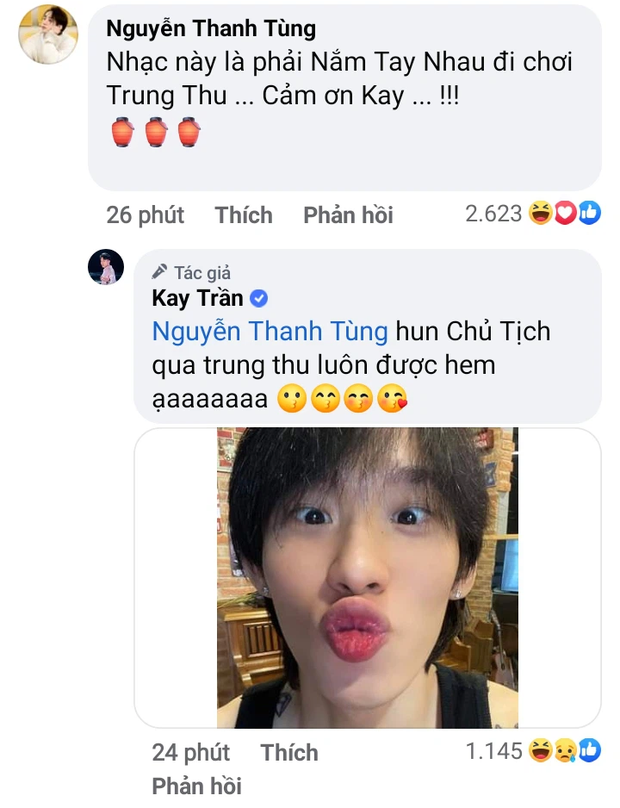Image resolution: width=620 pixels, height=808 pixels.
Task: Open the Nguyễn Thanh Tùng commenter name
Action: pyautogui.click(x=211, y=28)
